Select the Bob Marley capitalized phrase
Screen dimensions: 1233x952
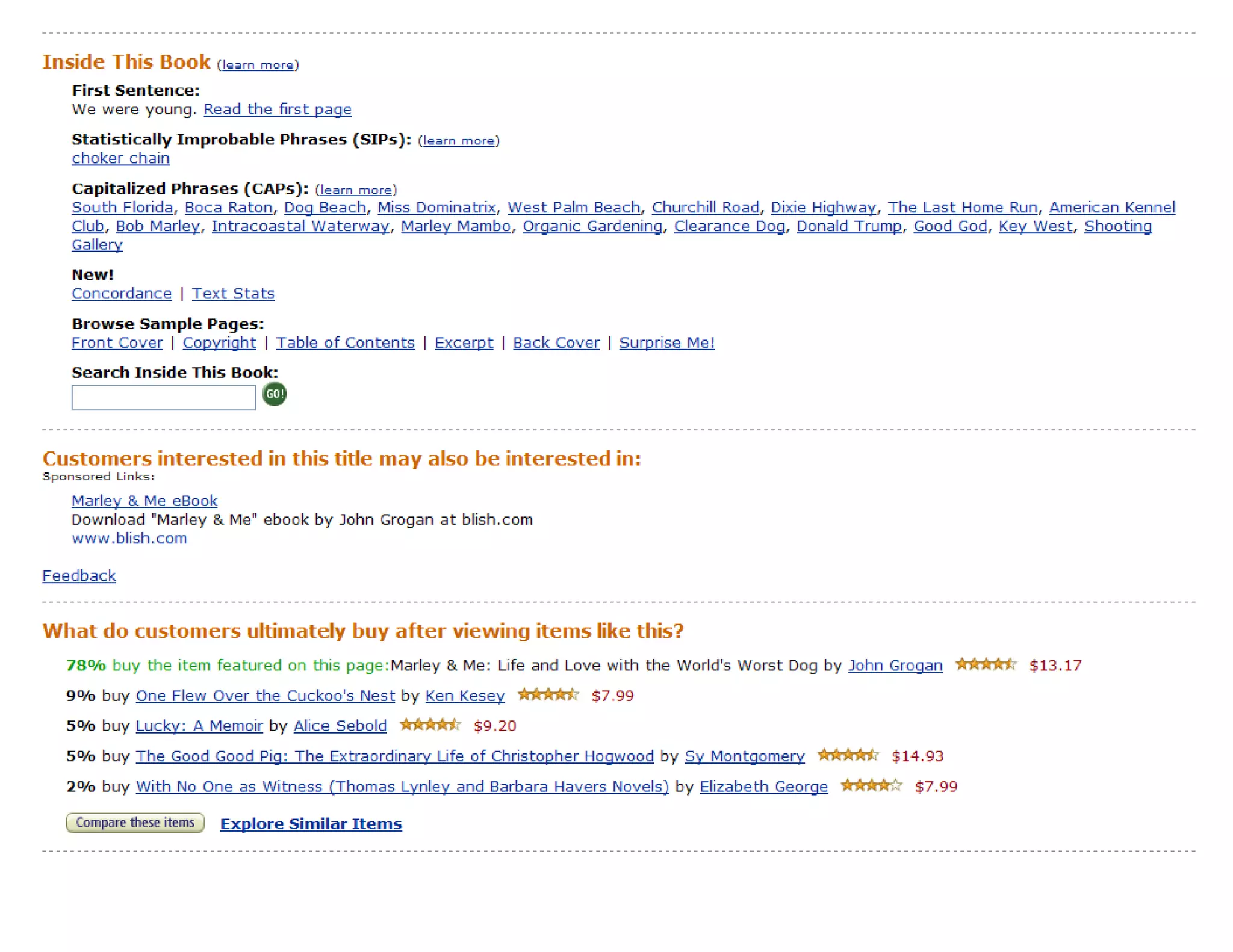click(158, 226)
